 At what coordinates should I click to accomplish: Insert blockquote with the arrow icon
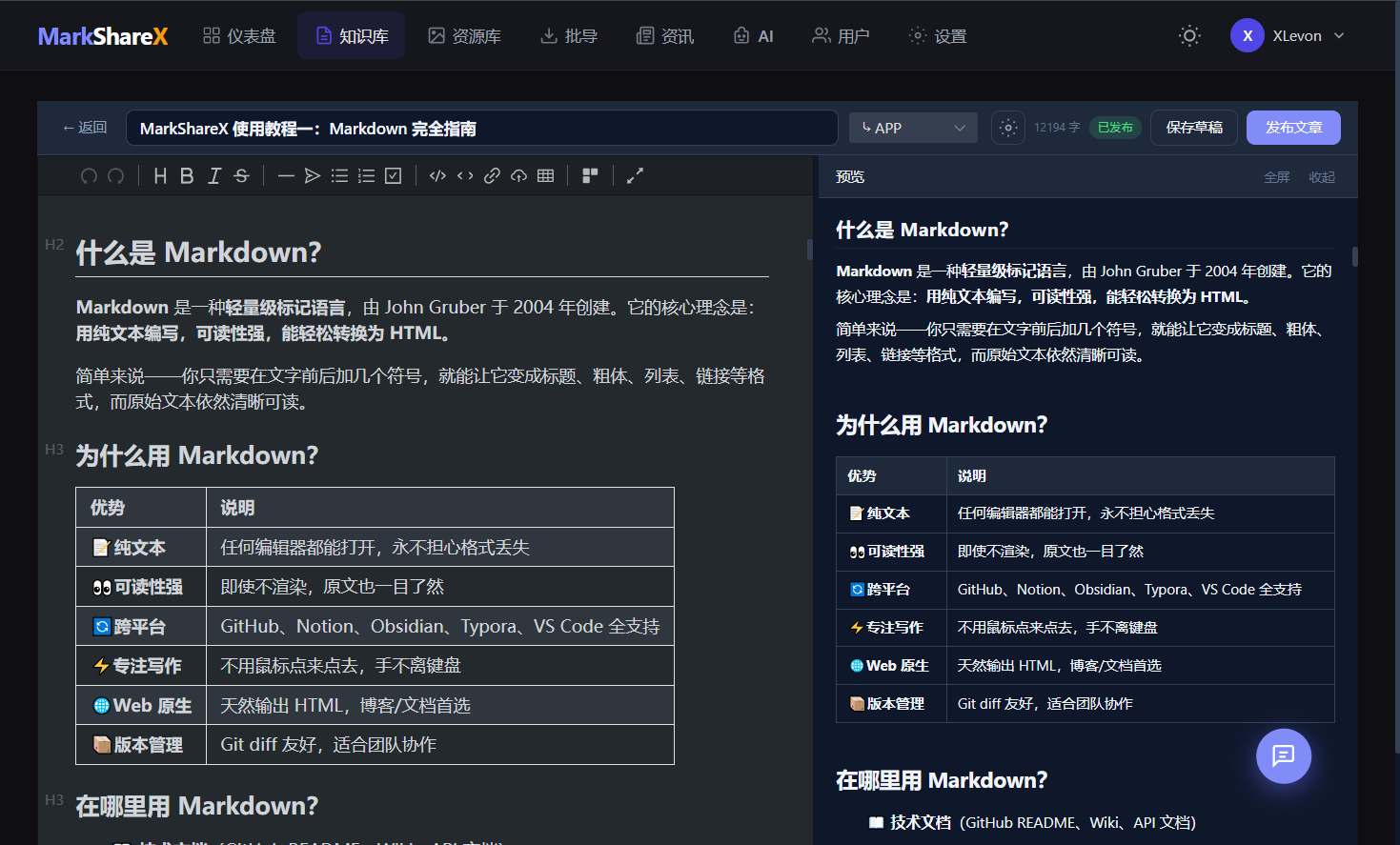(x=313, y=175)
